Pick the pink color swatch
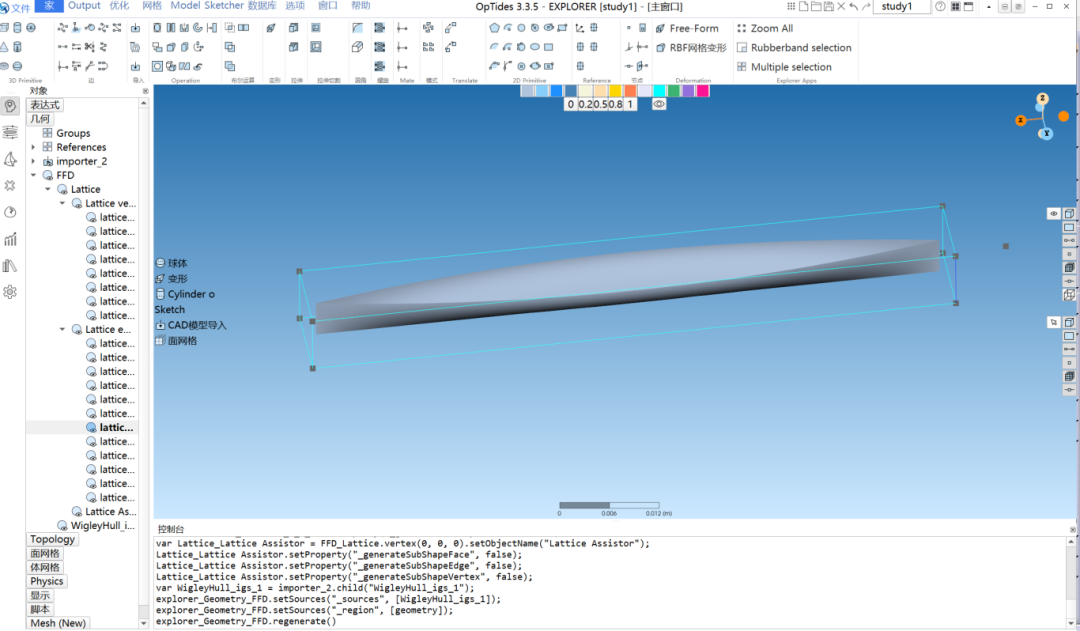The width and height of the screenshot is (1080, 631). click(x=703, y=91)
